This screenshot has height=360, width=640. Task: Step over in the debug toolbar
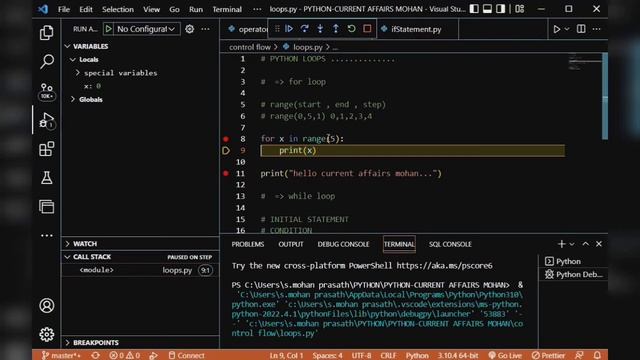click(304, 29)
